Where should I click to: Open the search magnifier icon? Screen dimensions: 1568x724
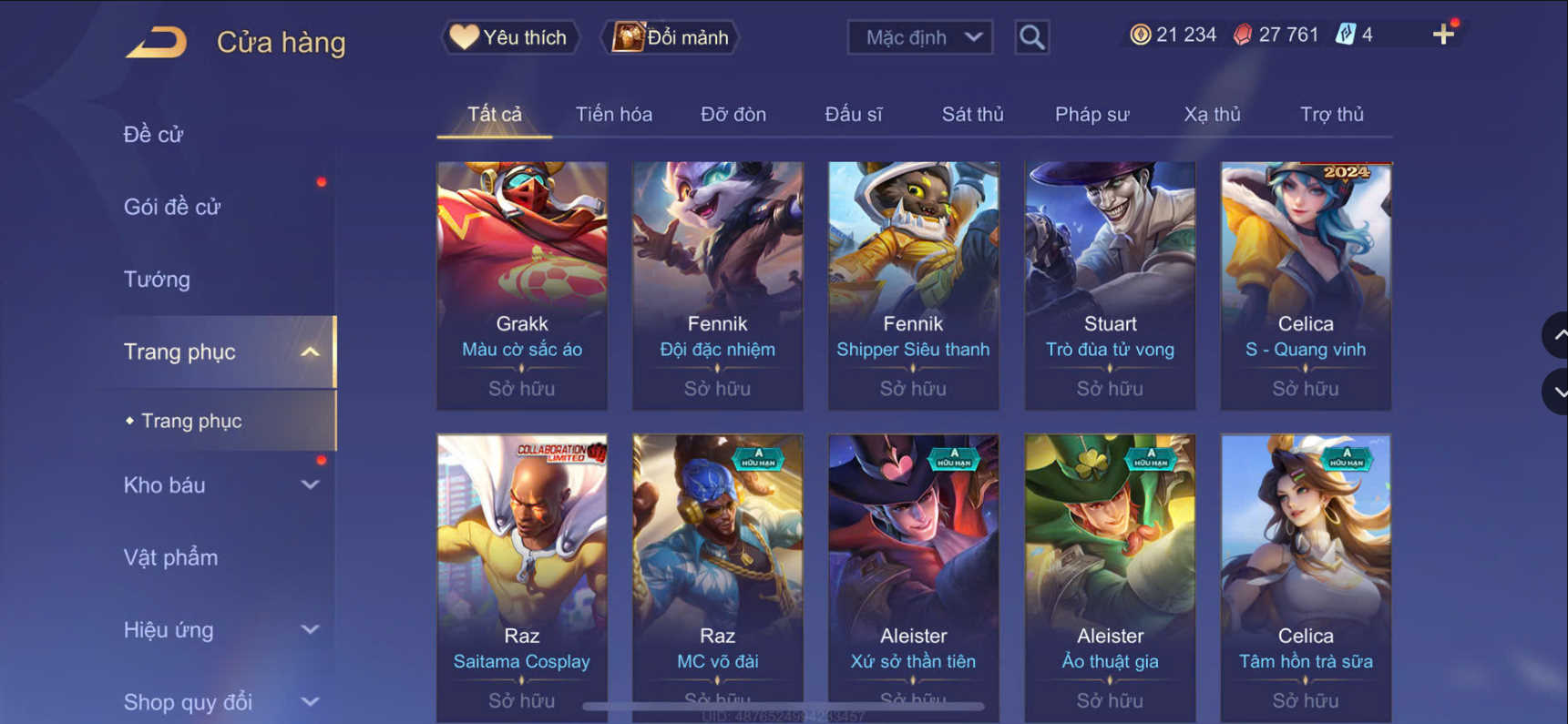pos(1031,37)
